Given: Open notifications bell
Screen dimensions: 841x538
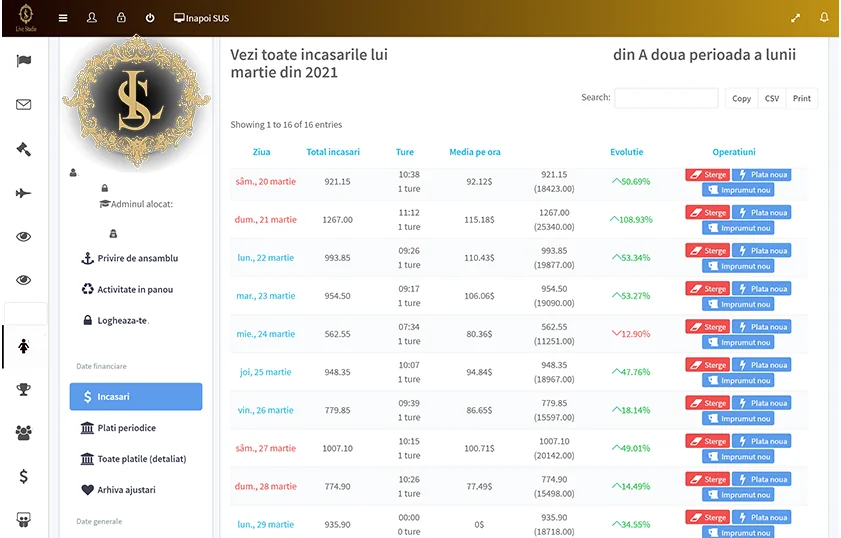Looking at the screenshot, I should coord(824,18).
